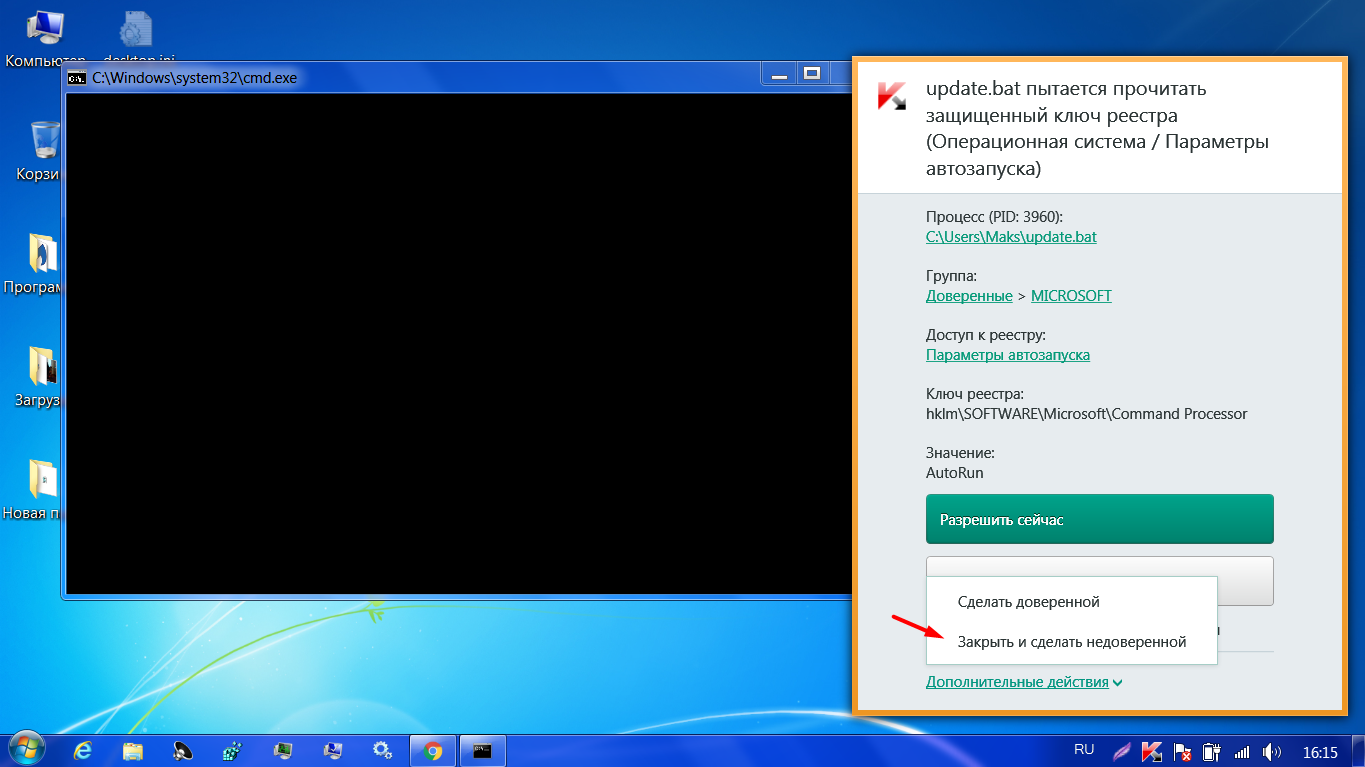Image resolution: width=1365 pixels, height=767 pixels.
Task: Select the Загрузки folder on desktop
Action: (42, 377)
